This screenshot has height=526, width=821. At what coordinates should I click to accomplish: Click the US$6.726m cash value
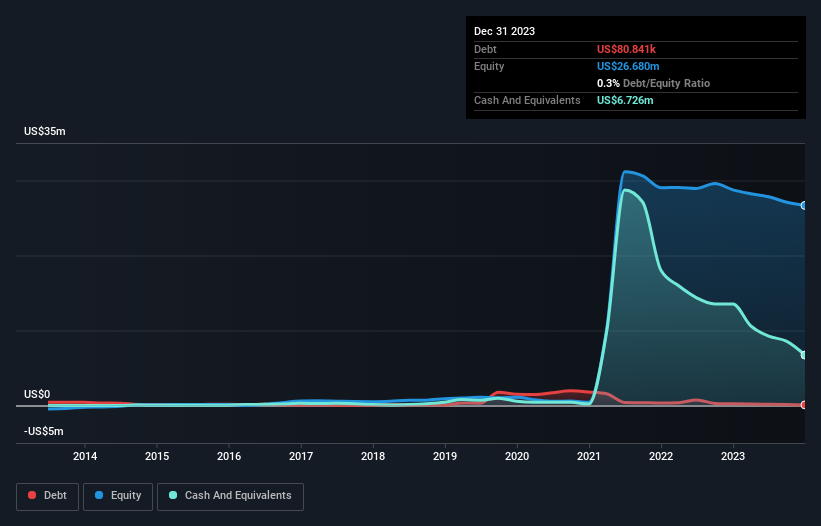point(625,100)
